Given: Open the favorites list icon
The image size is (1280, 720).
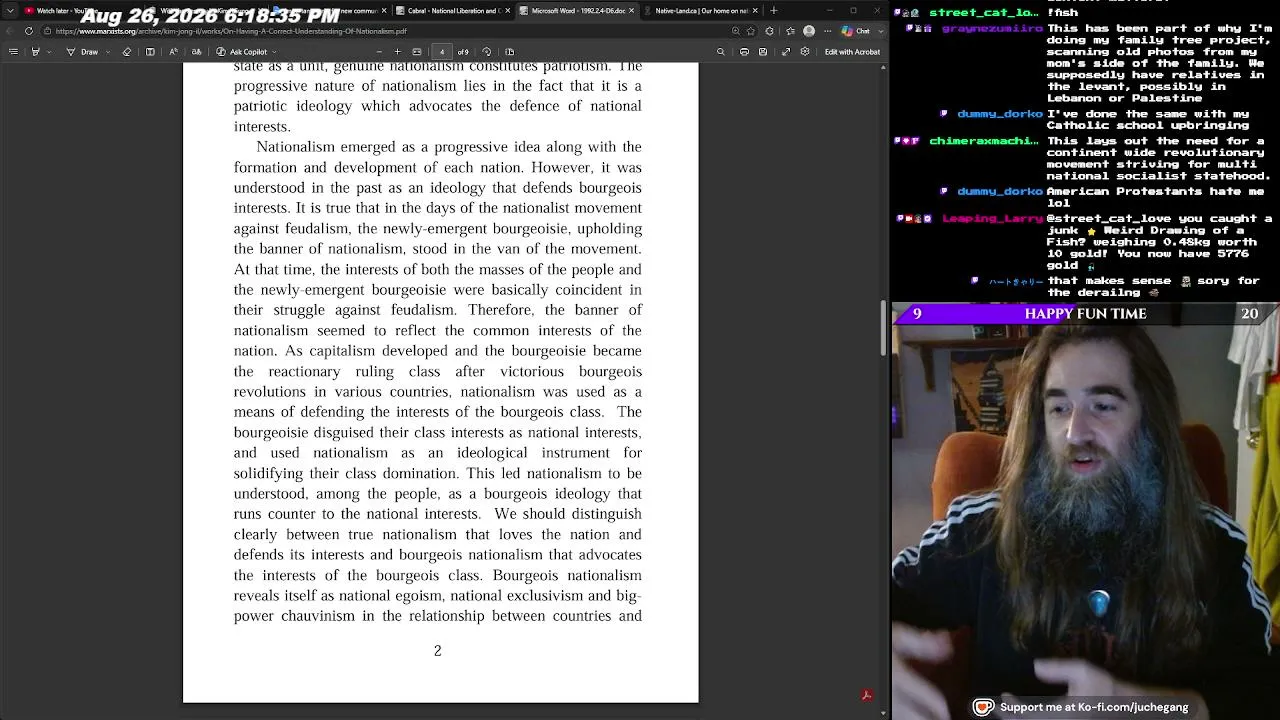Looking at the screenshot, I should pyautogui.click(x=790, y=31).
